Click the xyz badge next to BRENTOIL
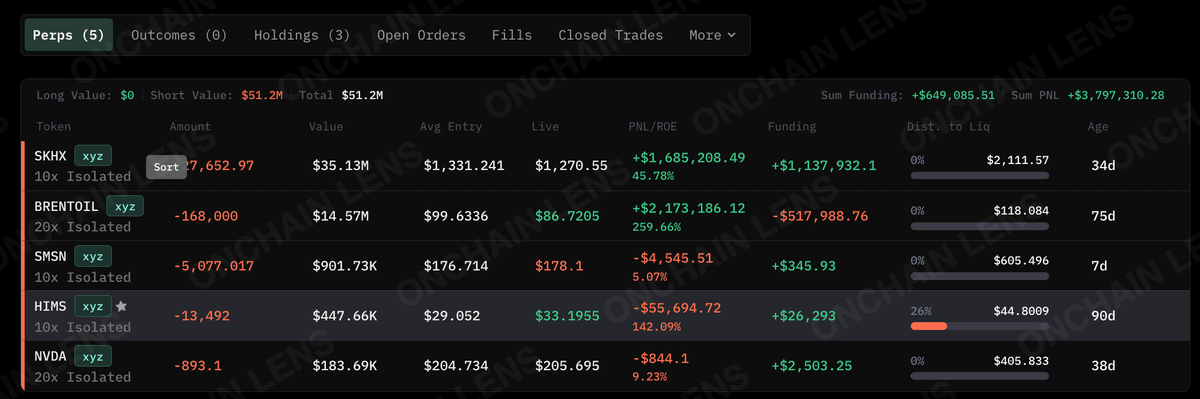 coord(125,206)
